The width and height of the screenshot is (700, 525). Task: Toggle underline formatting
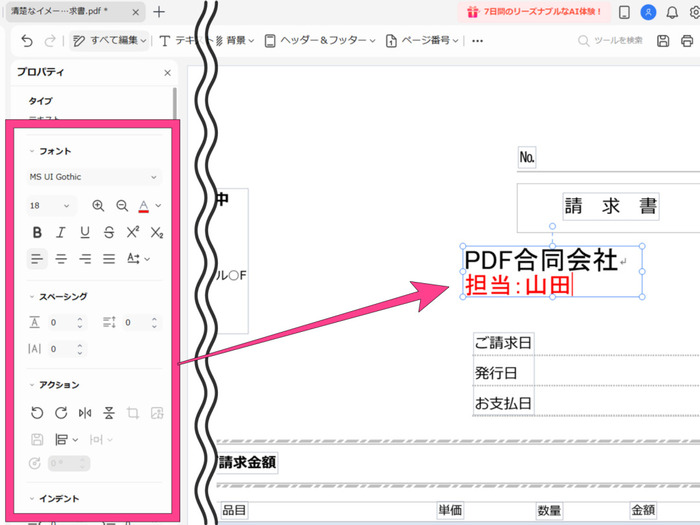point(85,232)
